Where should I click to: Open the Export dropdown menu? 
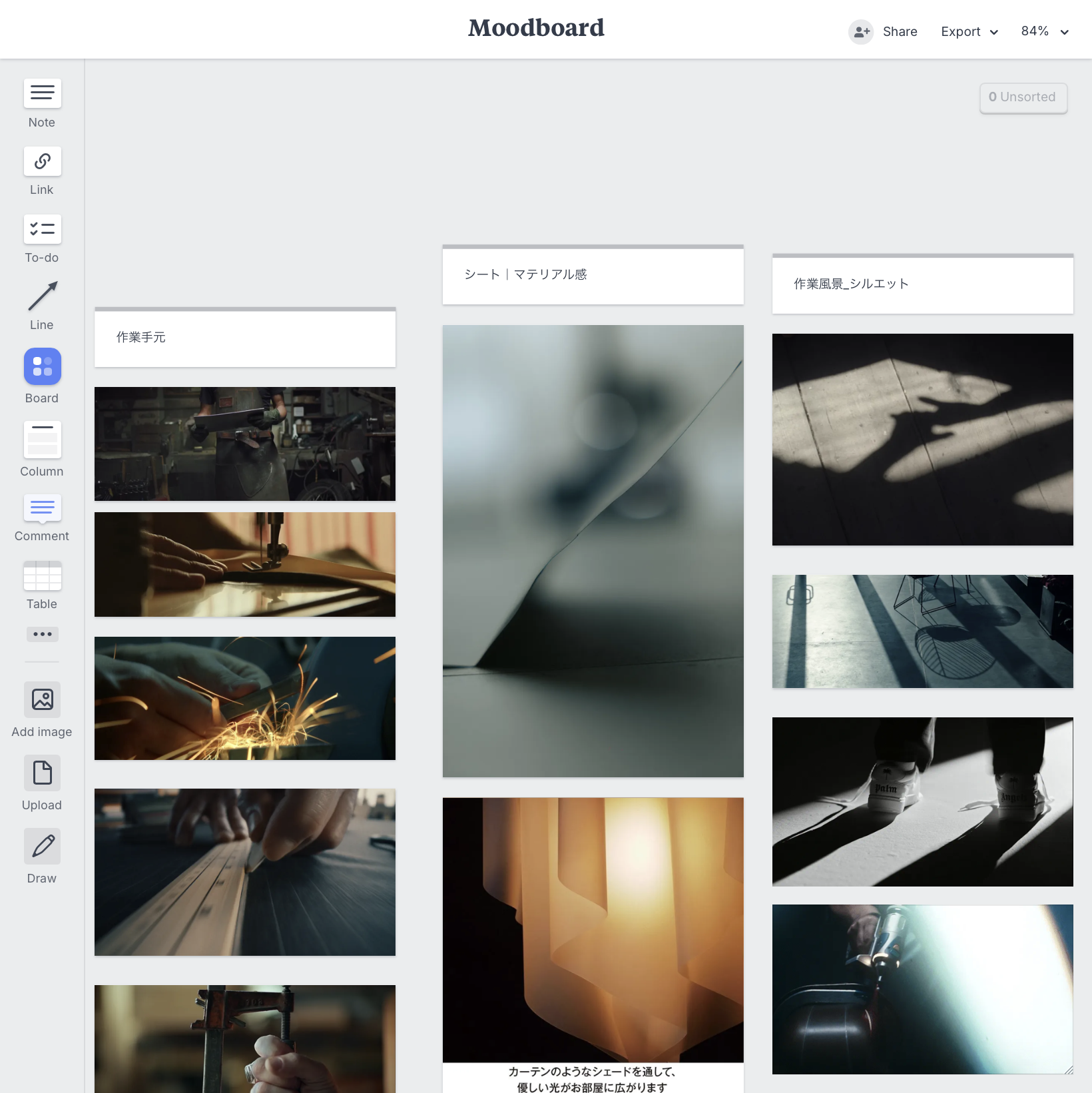click(x=969, y=32)
